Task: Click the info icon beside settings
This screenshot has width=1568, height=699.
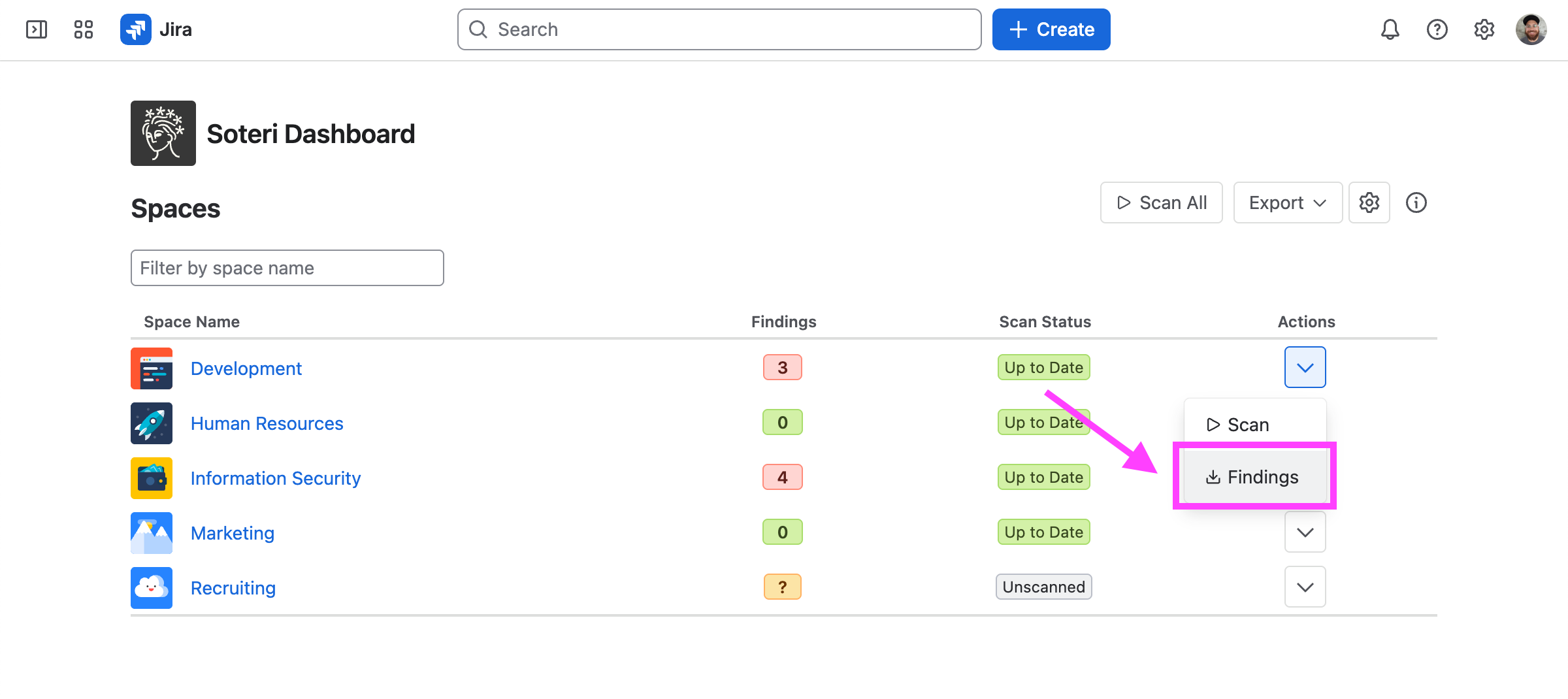Action: coord(1416,203)
